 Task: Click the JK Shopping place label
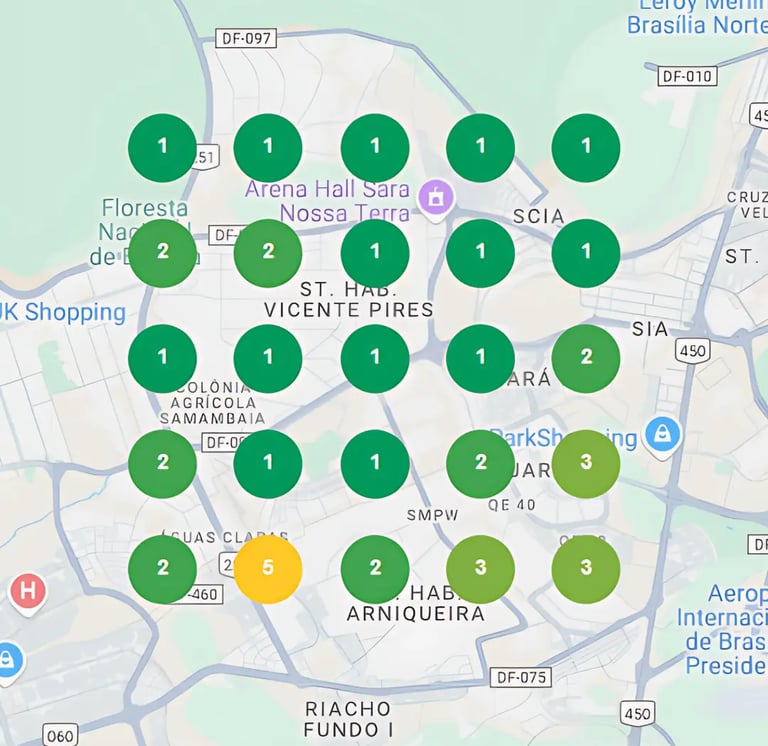click(62, 312)
